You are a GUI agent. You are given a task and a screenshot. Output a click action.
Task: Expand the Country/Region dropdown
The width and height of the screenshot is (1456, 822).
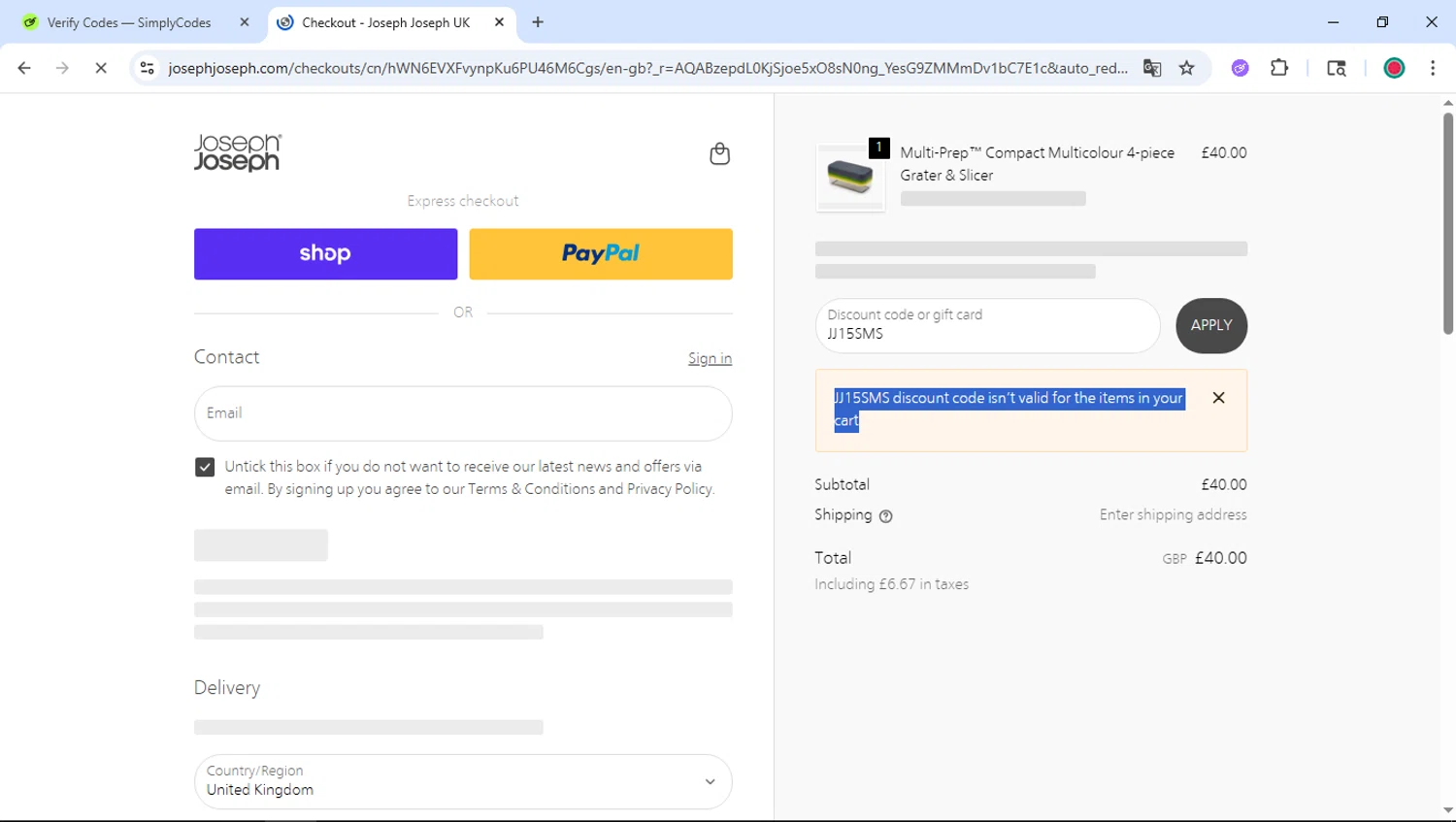point(463,782)
